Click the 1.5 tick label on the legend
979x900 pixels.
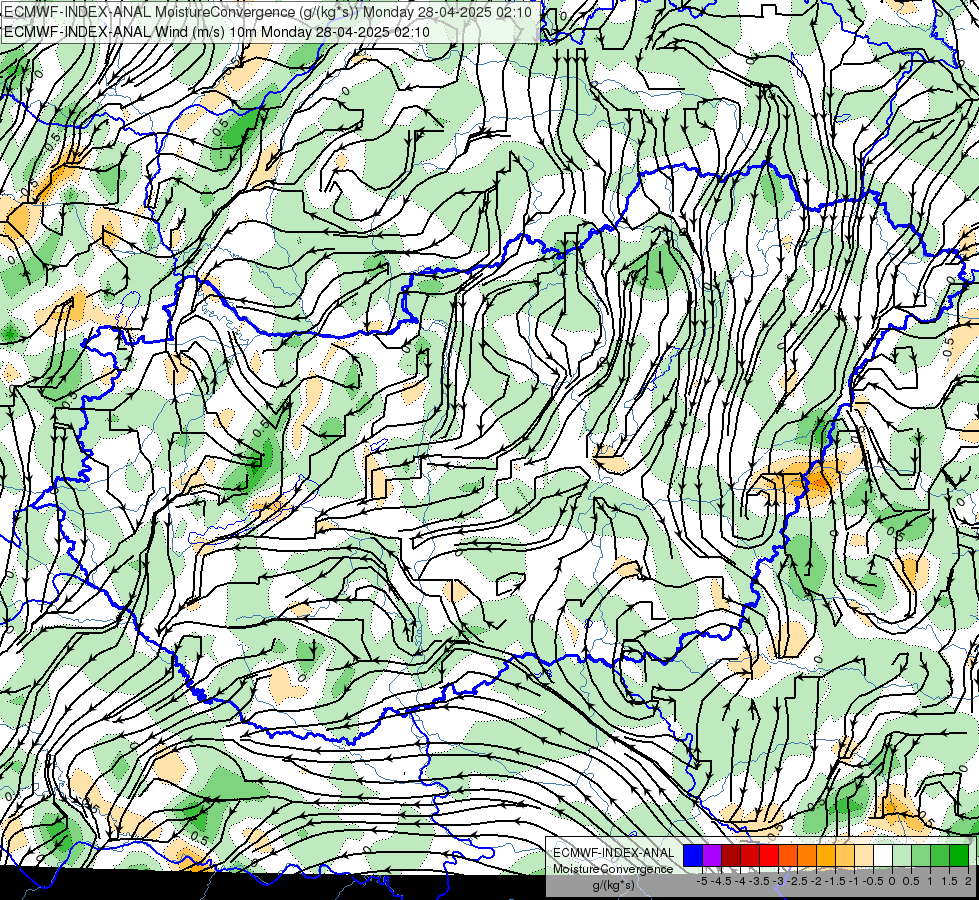(949, 881)
